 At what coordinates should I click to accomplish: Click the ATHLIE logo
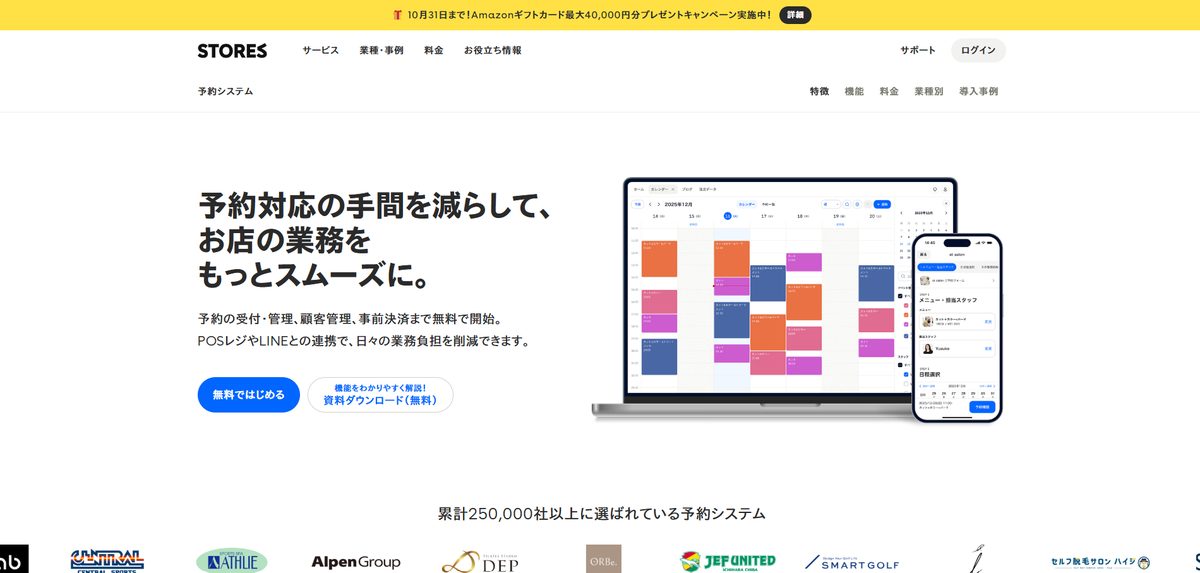(231, 560)
